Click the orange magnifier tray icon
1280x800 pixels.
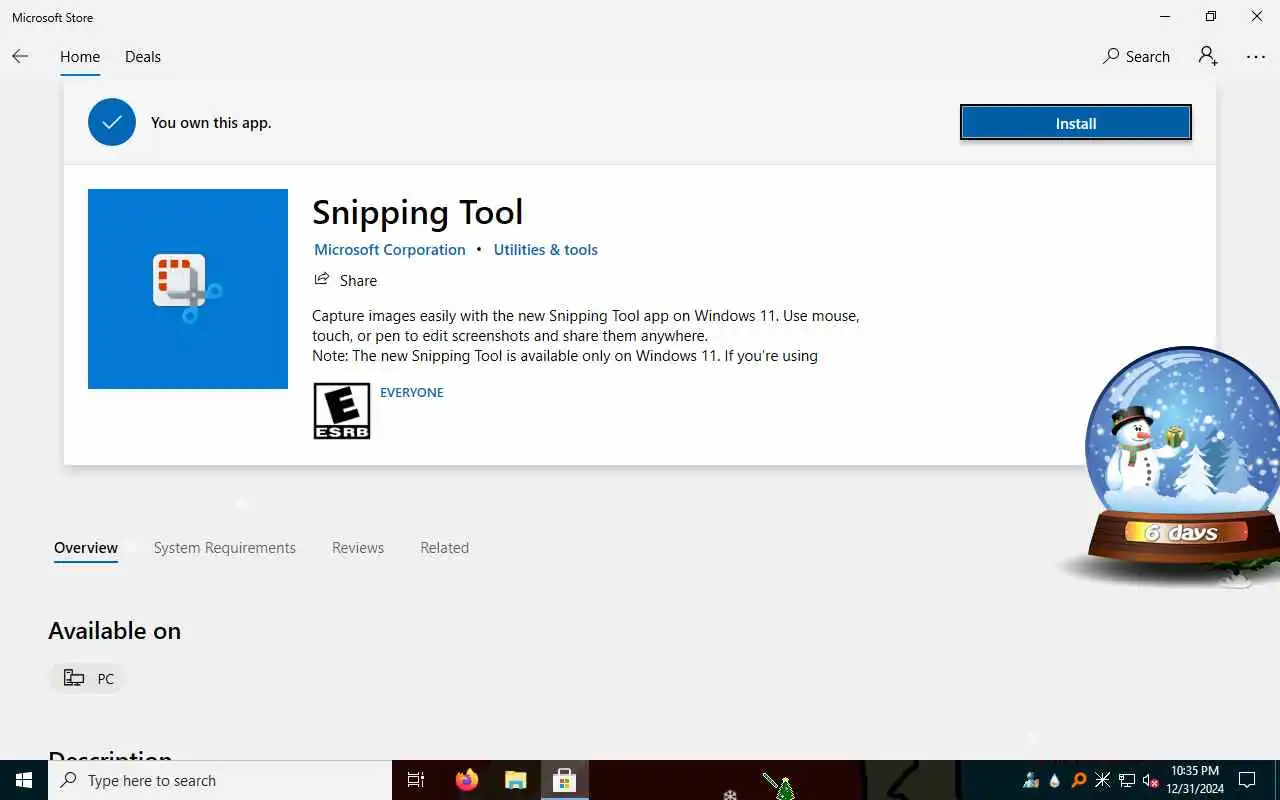coord(1079,780)
